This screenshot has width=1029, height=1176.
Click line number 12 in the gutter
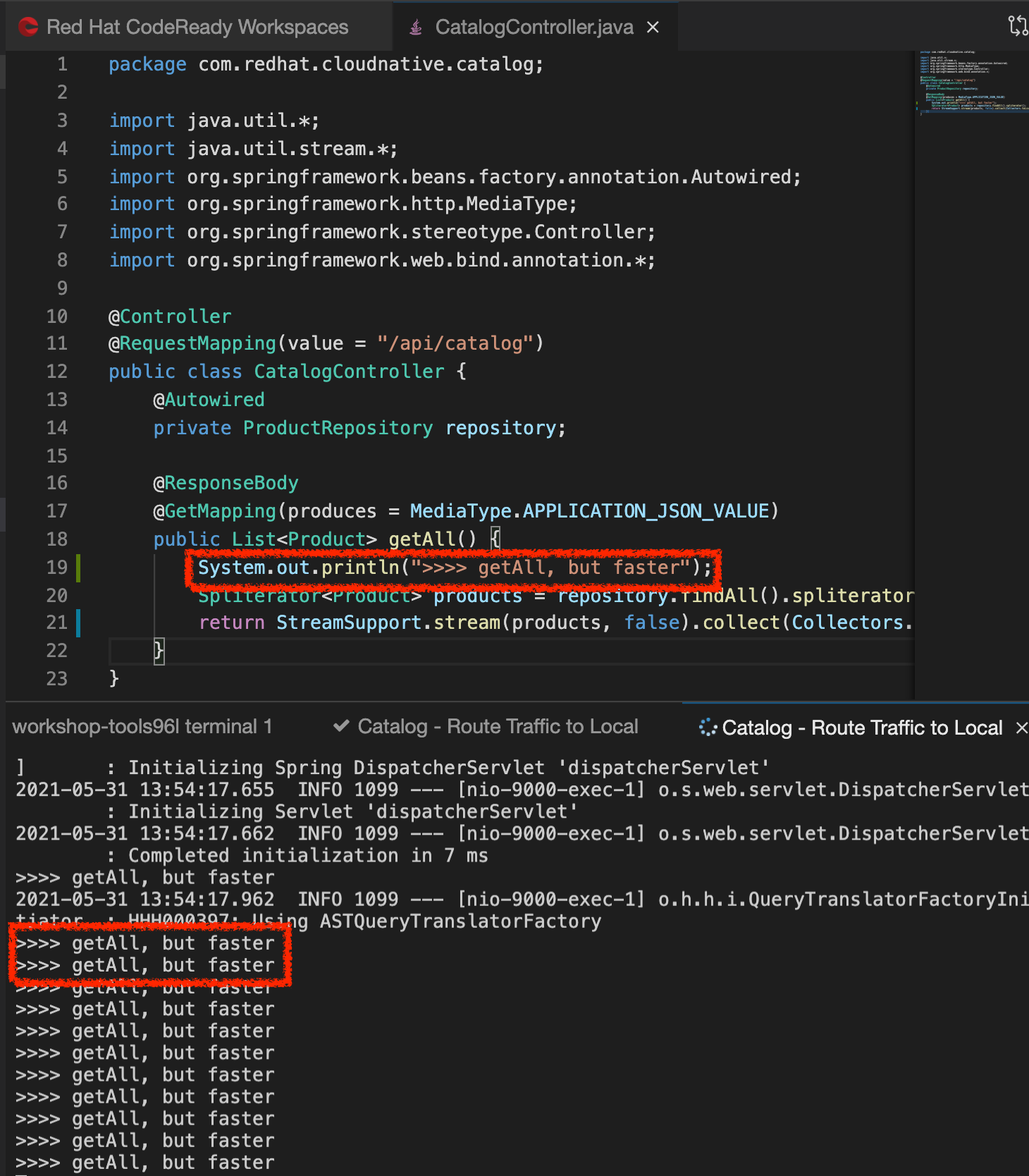tap(57, 371)
